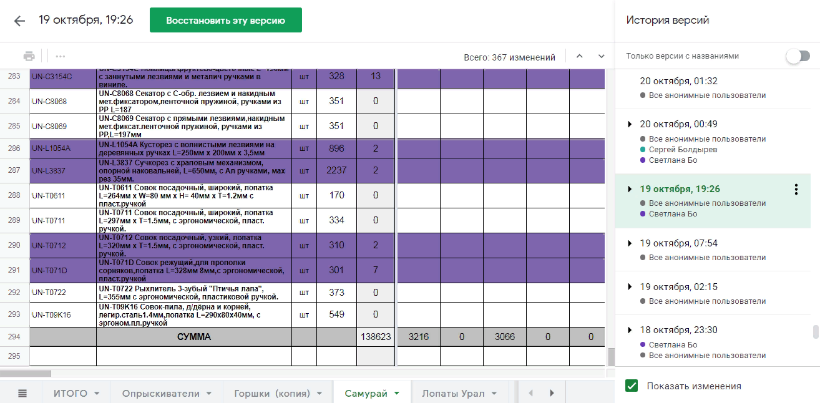Screen dimensions: 820x403
Task: Expand the 20 октября, 00:49 version group
Action: pos(629,124)
